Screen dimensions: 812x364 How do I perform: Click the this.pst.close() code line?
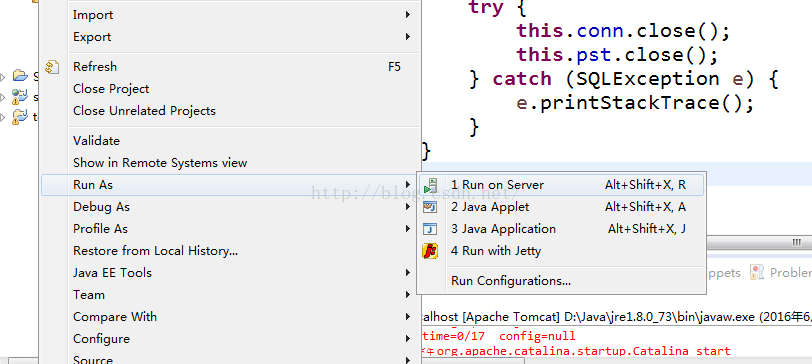pos(617,55)
